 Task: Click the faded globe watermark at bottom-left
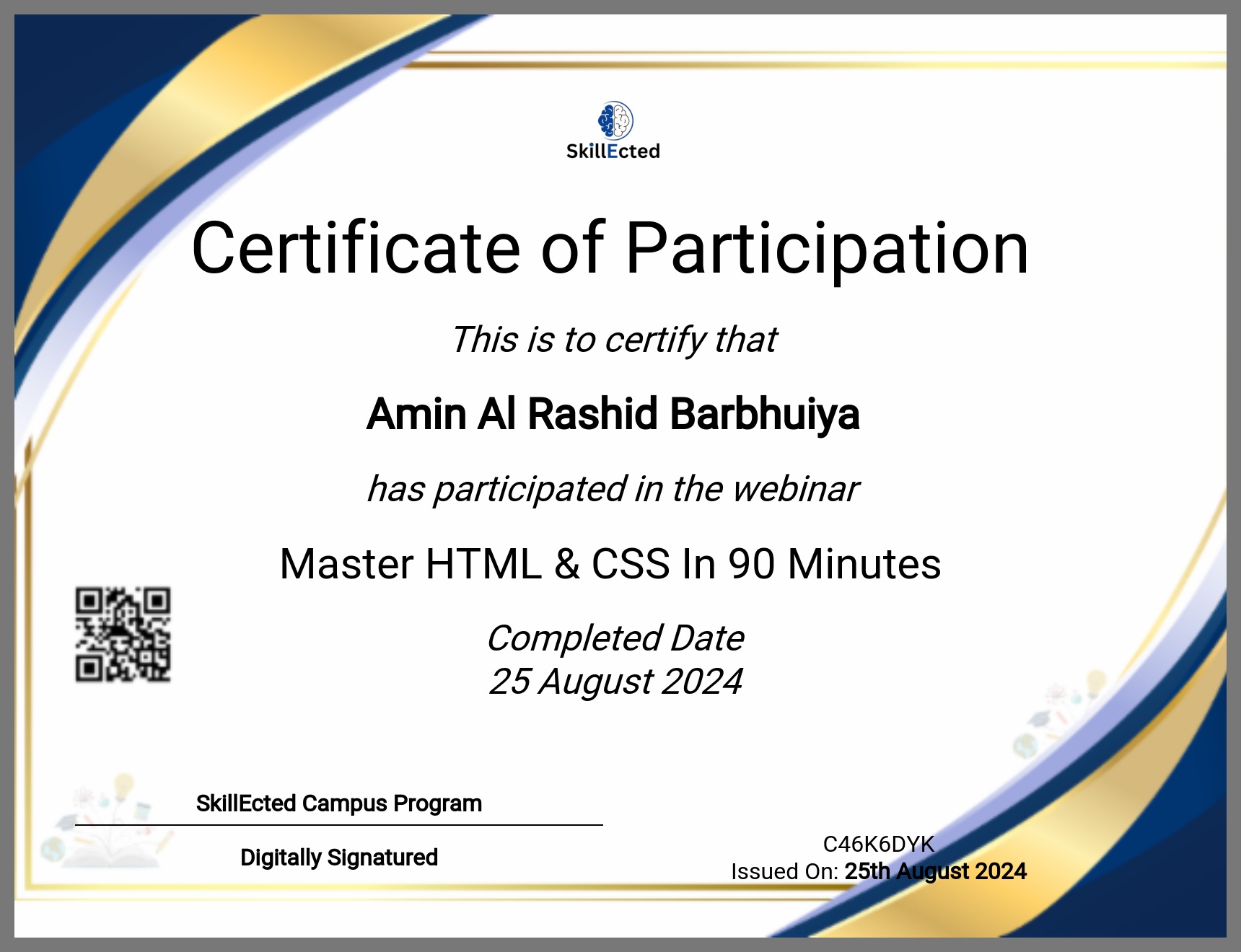pos(53,849)
